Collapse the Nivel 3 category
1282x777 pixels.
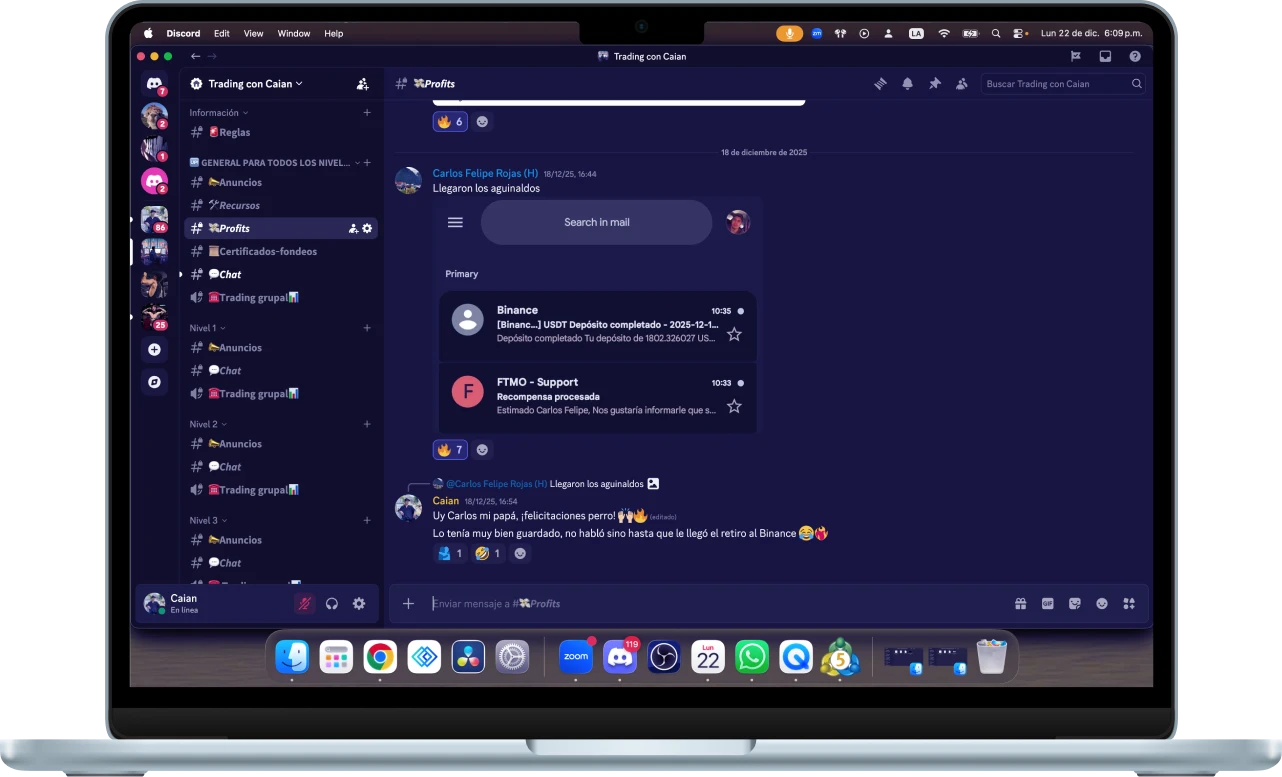coord(208,520)
